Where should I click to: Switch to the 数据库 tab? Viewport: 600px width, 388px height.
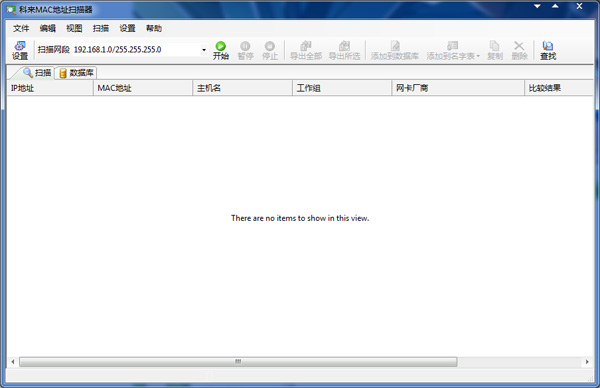(76, 73)
